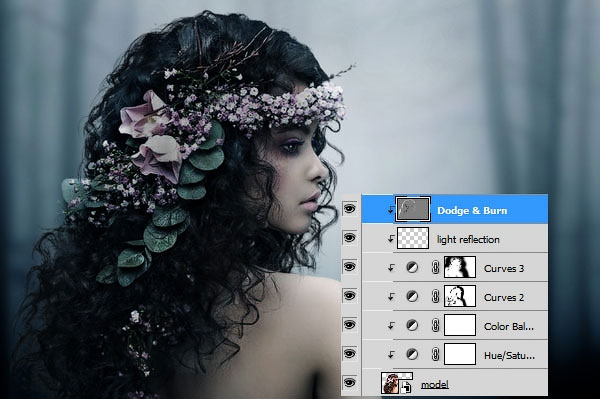Select the Dodge & Burn layer thumbnail
600x399 pixels.
tap(413, 209)
